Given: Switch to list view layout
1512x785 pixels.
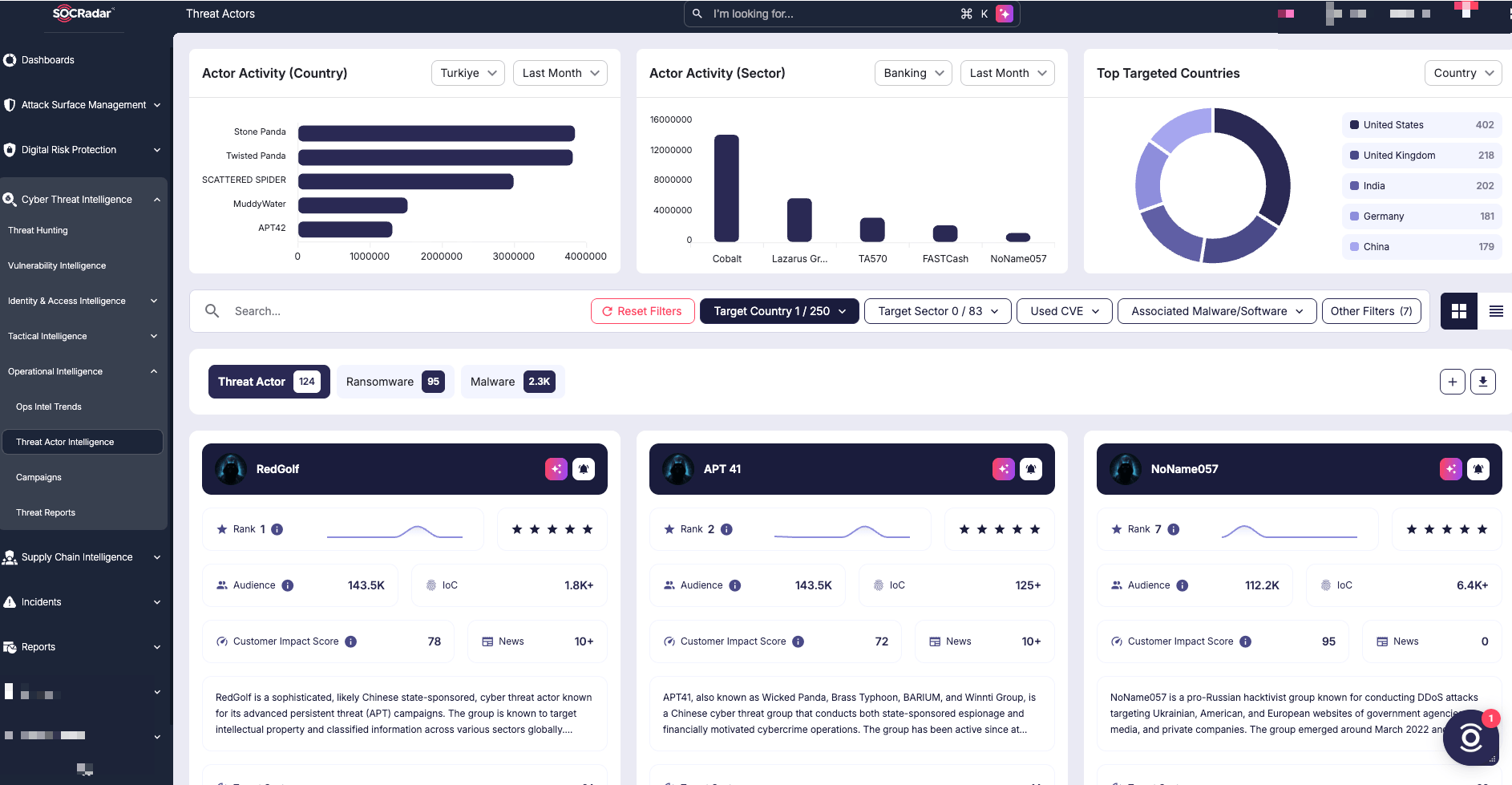Looking at the screenshot, I should point(1496,311).
